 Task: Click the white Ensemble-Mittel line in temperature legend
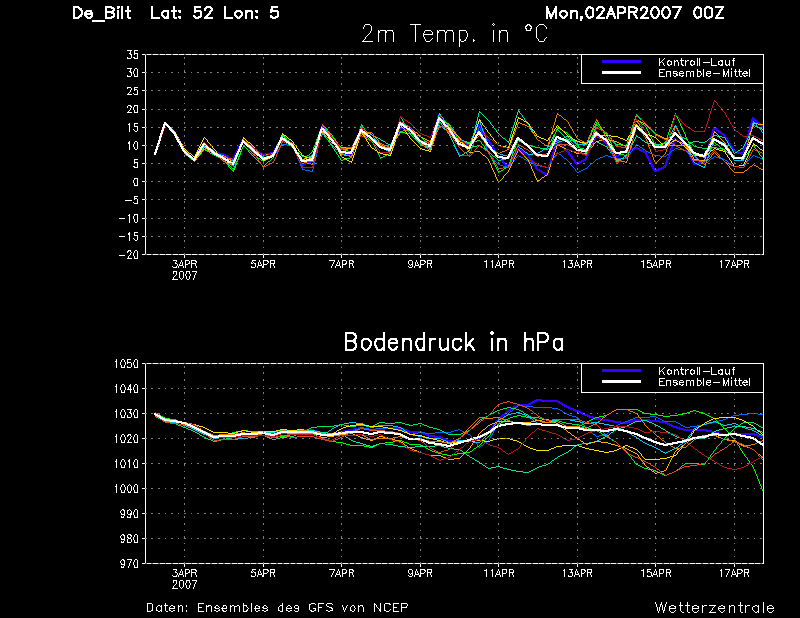[621, 73]
